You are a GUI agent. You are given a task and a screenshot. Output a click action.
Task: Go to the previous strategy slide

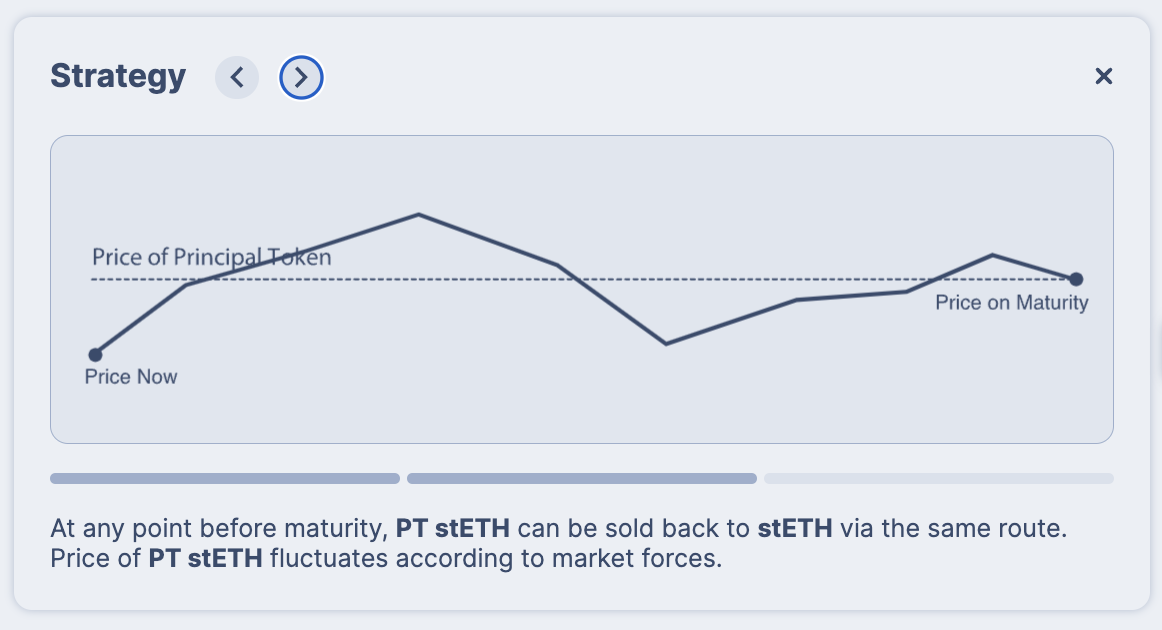(237, 77)
